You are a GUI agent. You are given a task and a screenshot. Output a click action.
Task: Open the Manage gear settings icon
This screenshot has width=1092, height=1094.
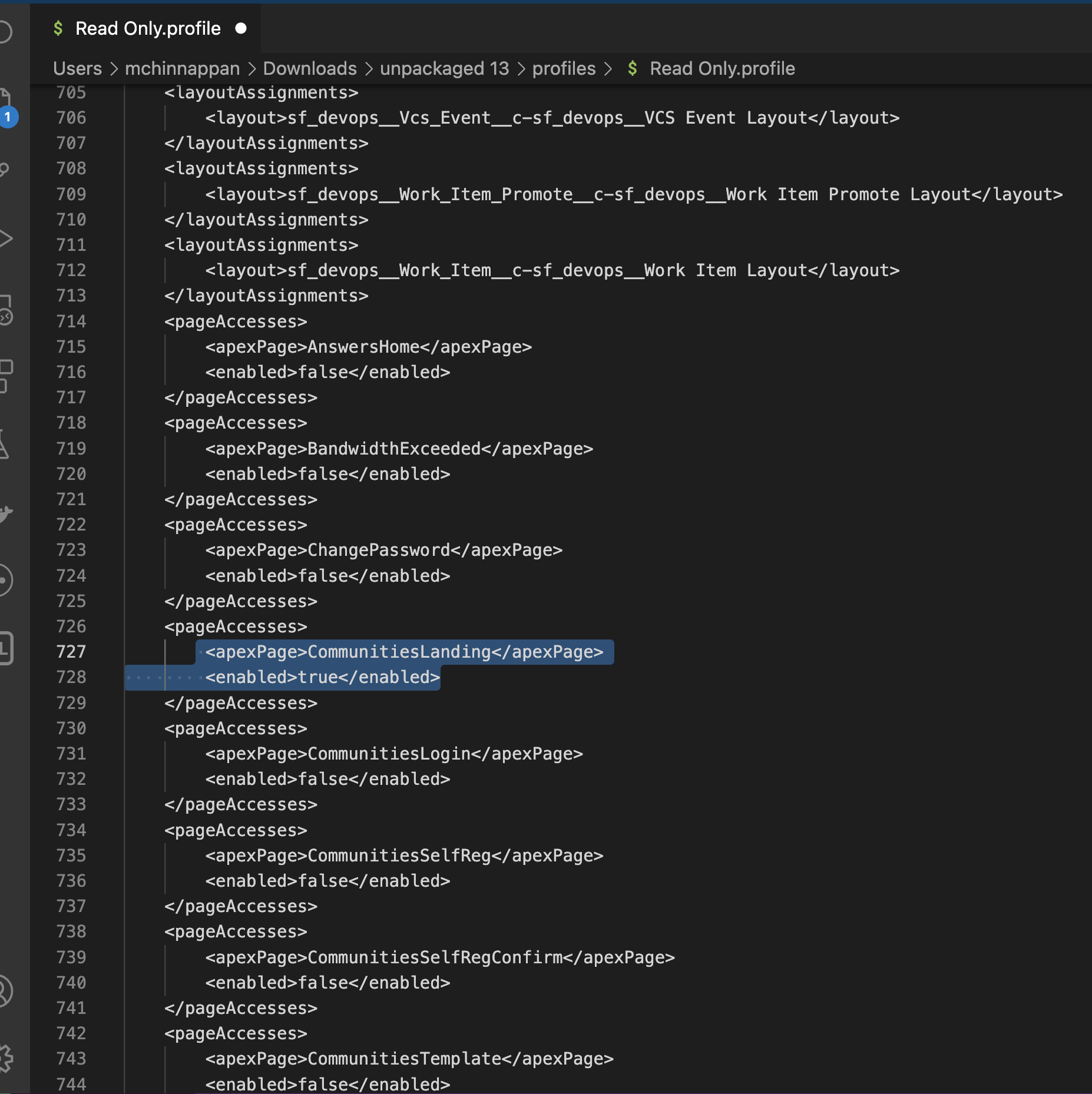click(x=6, y=1058)
